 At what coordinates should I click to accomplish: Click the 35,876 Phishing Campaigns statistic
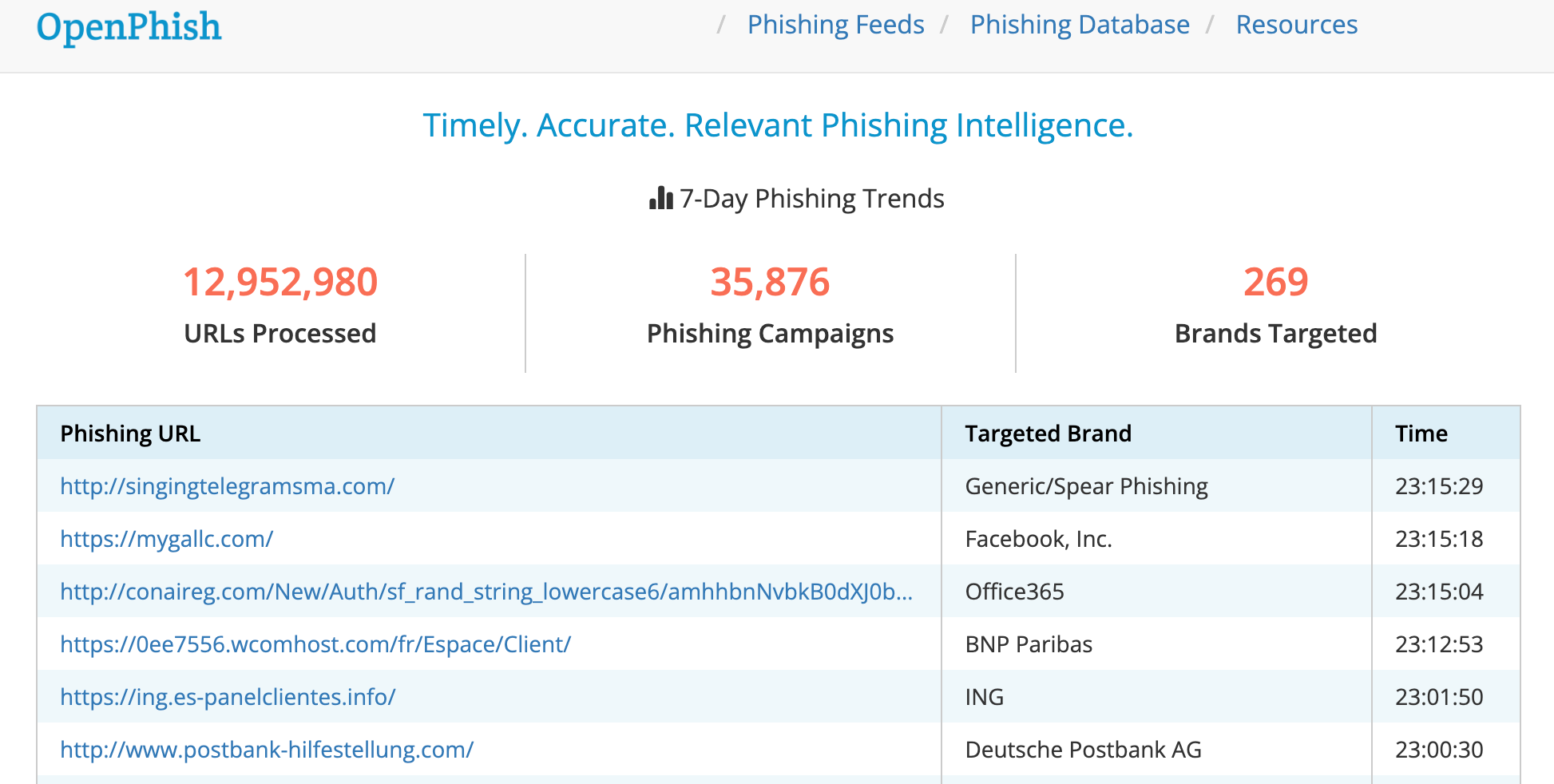pyautogui.click(x=770, y=282)
